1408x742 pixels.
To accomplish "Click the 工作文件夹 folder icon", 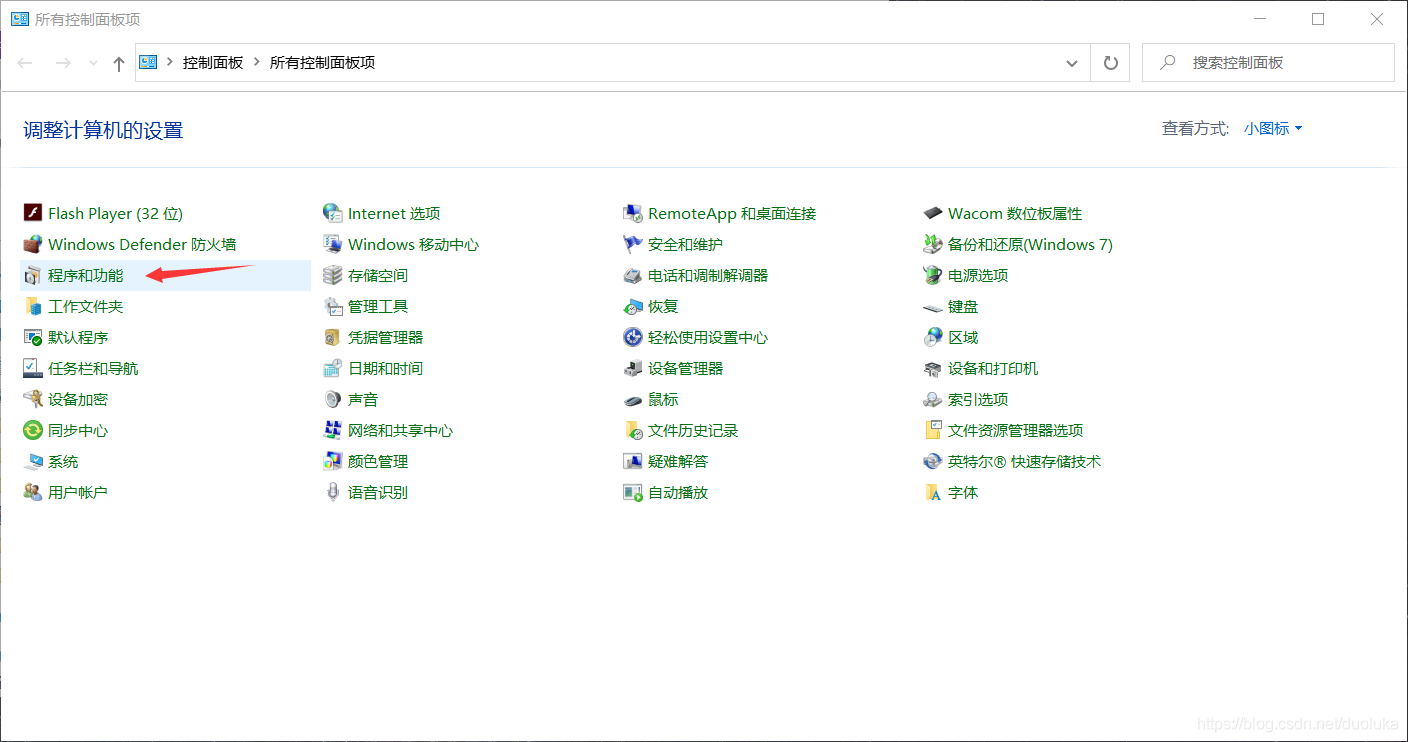I will 33,306.
